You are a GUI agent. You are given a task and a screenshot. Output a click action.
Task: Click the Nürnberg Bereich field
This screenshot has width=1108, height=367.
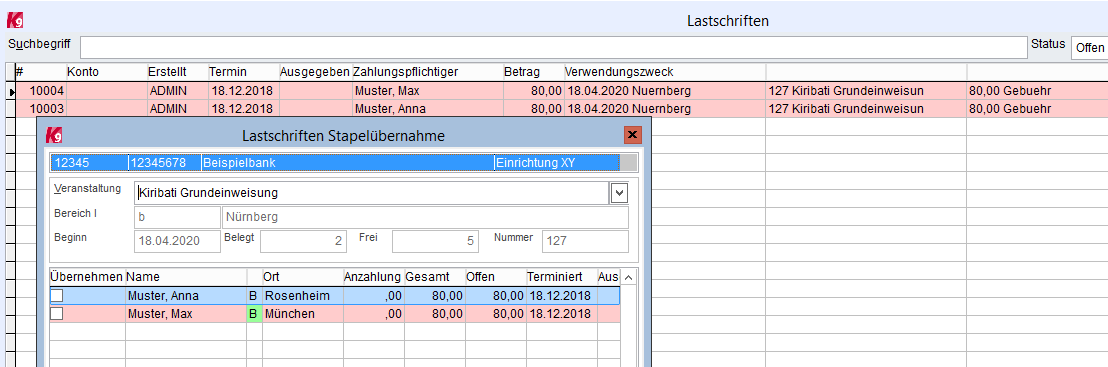click(425, 217)
